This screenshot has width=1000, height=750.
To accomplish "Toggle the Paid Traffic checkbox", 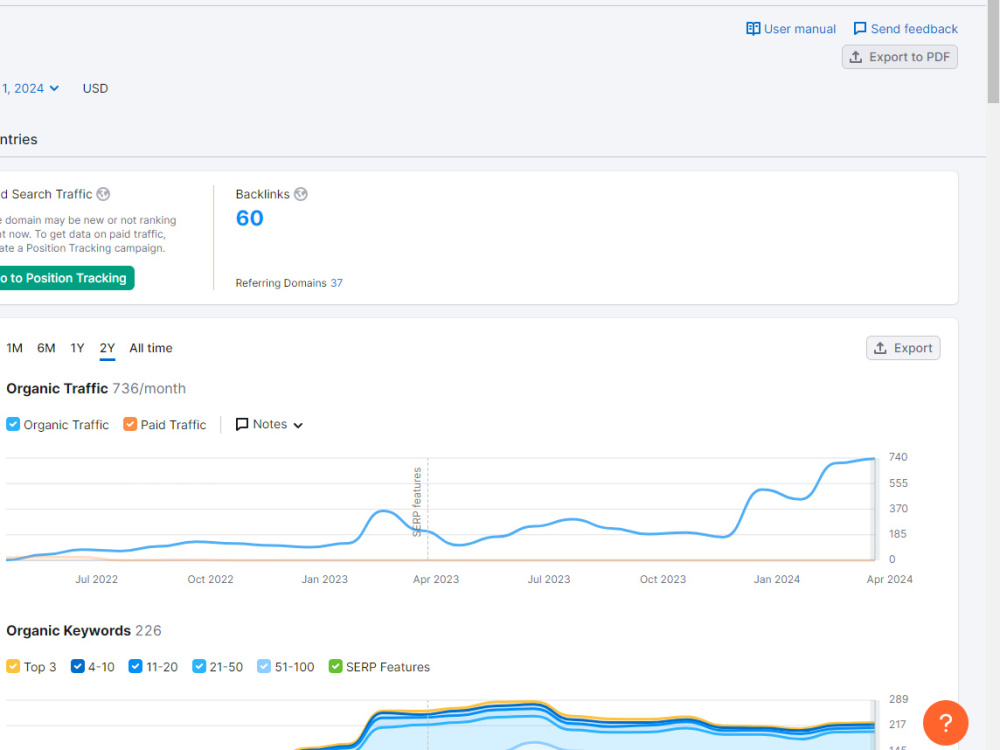I will tap(130, 425).
